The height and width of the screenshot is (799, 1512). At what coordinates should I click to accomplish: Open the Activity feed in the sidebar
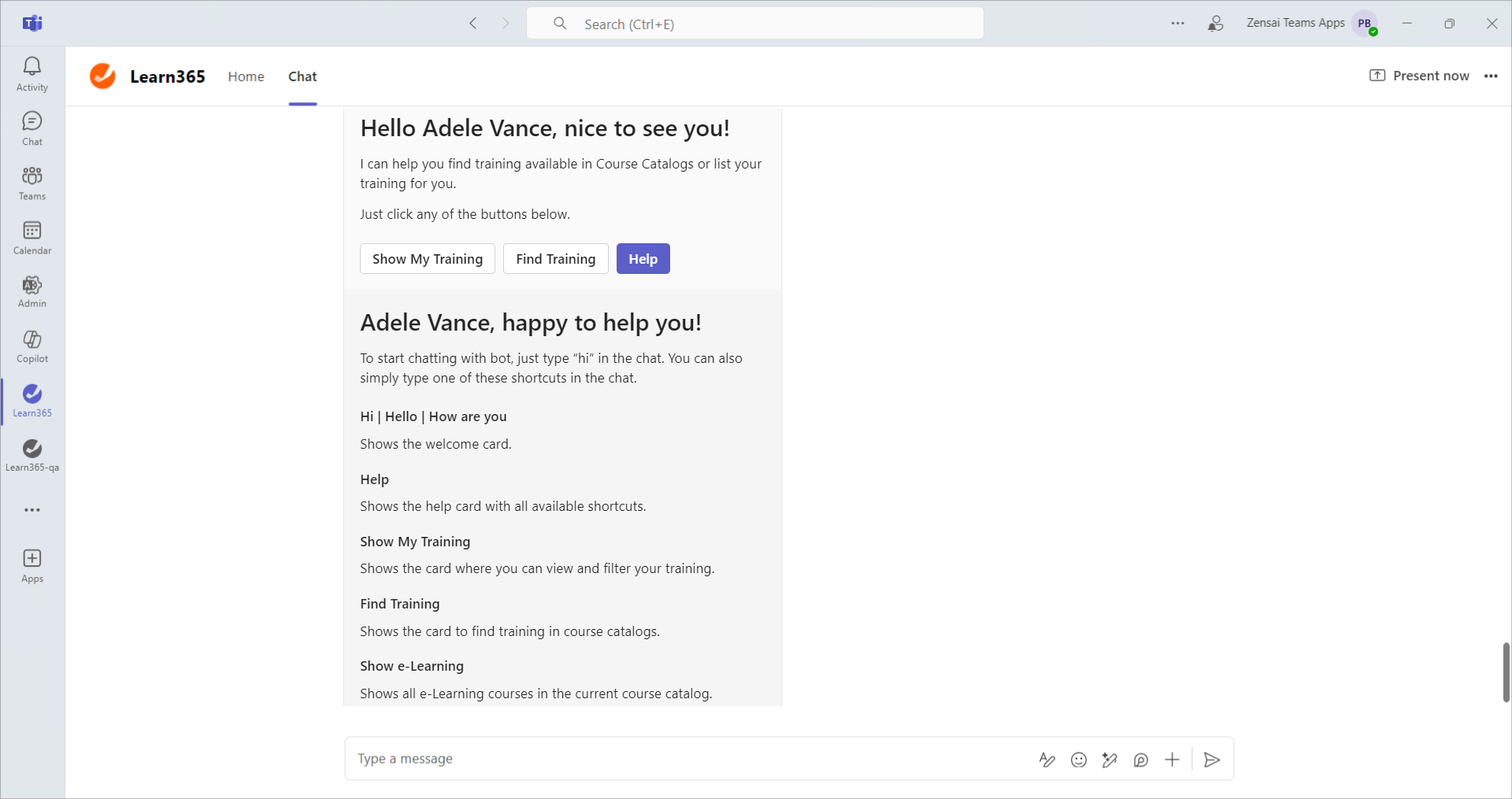tap(32, 74)
